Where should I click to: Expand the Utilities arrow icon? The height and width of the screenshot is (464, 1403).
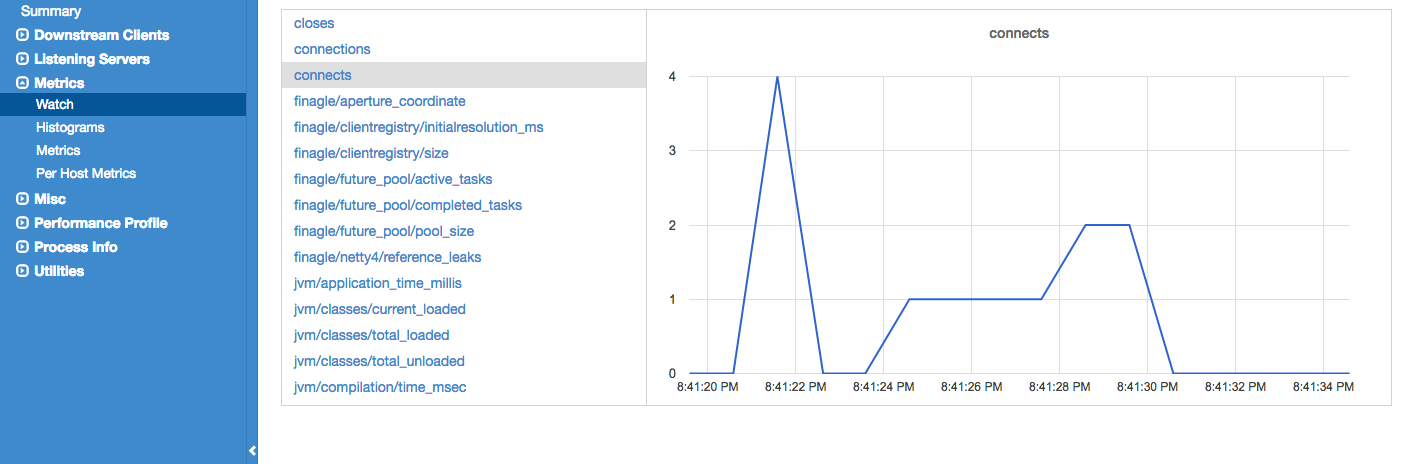(x=23, y=271)
